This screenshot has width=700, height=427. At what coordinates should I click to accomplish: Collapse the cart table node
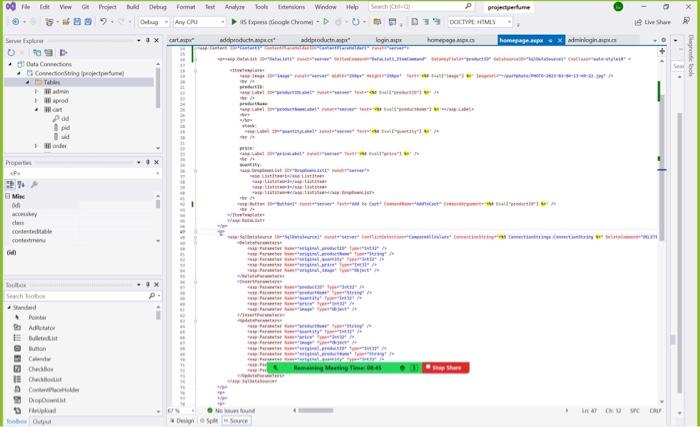tap(36, 109)
